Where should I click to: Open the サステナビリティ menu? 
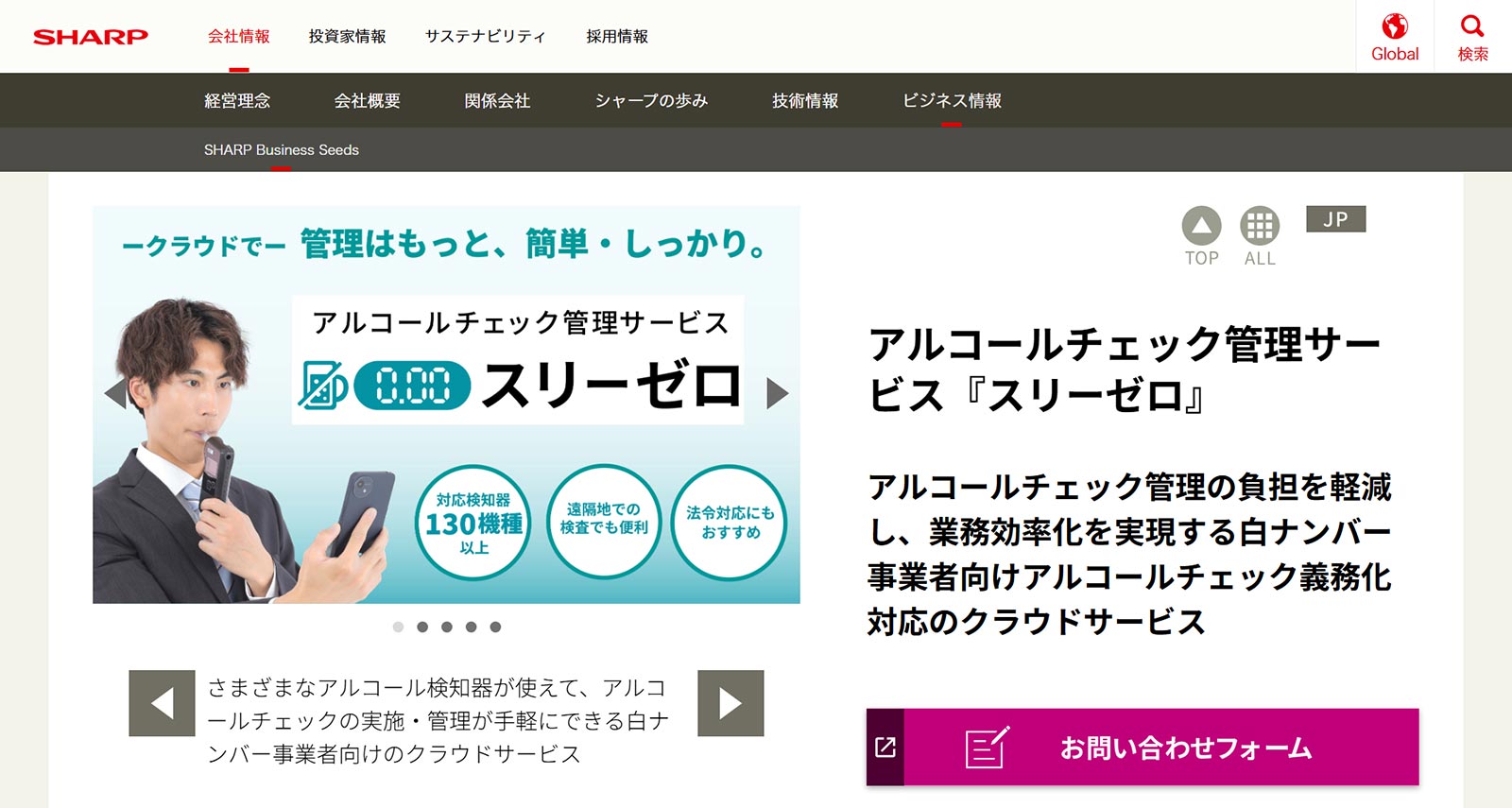tap(486, 37)
